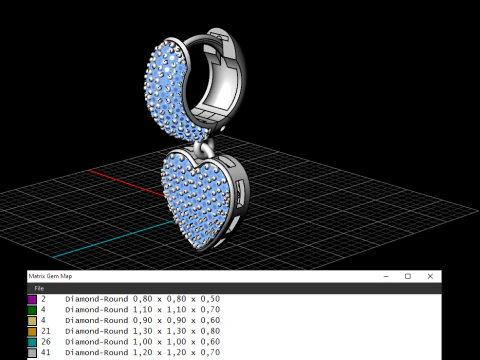Viewport: 480px width, 360px height.
Task: Click the gray swatch for 1,20 diamonds
Action: click(x=32, y=353)
